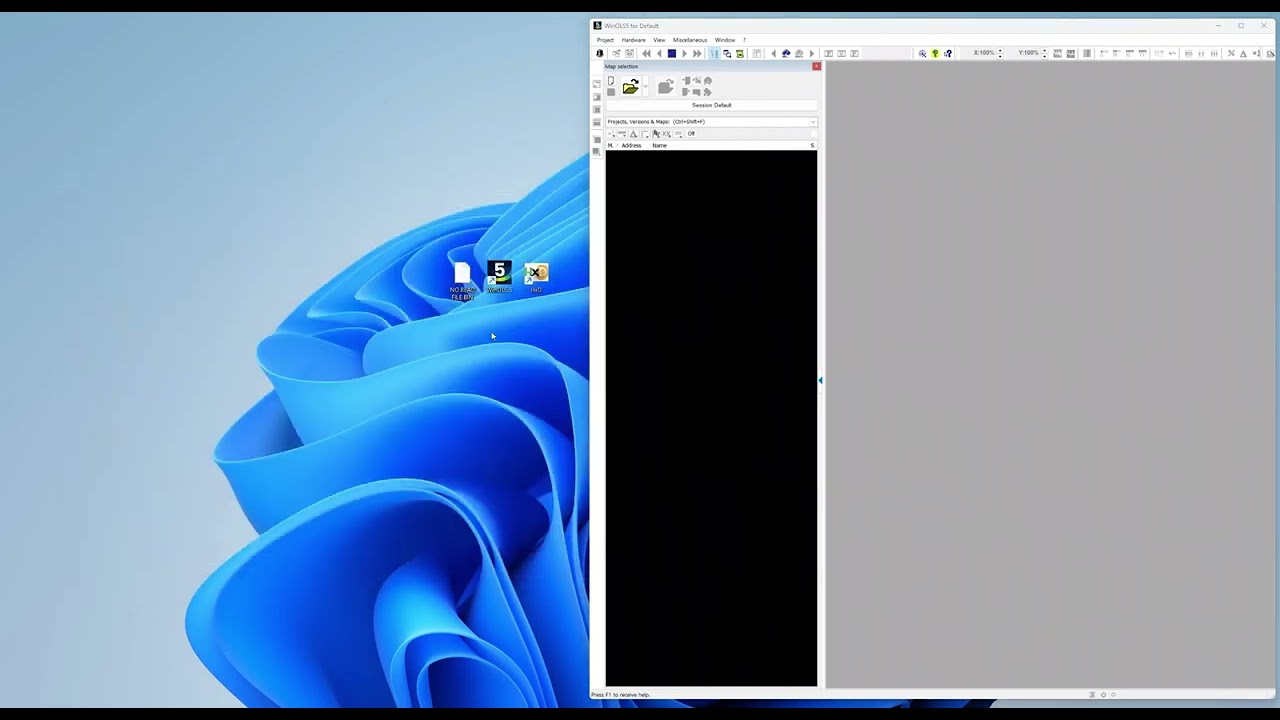The height and width of the screenshot is (720, 1280).
Task: Open the Miscellaneous menu
Action: [x=690, y=40]
